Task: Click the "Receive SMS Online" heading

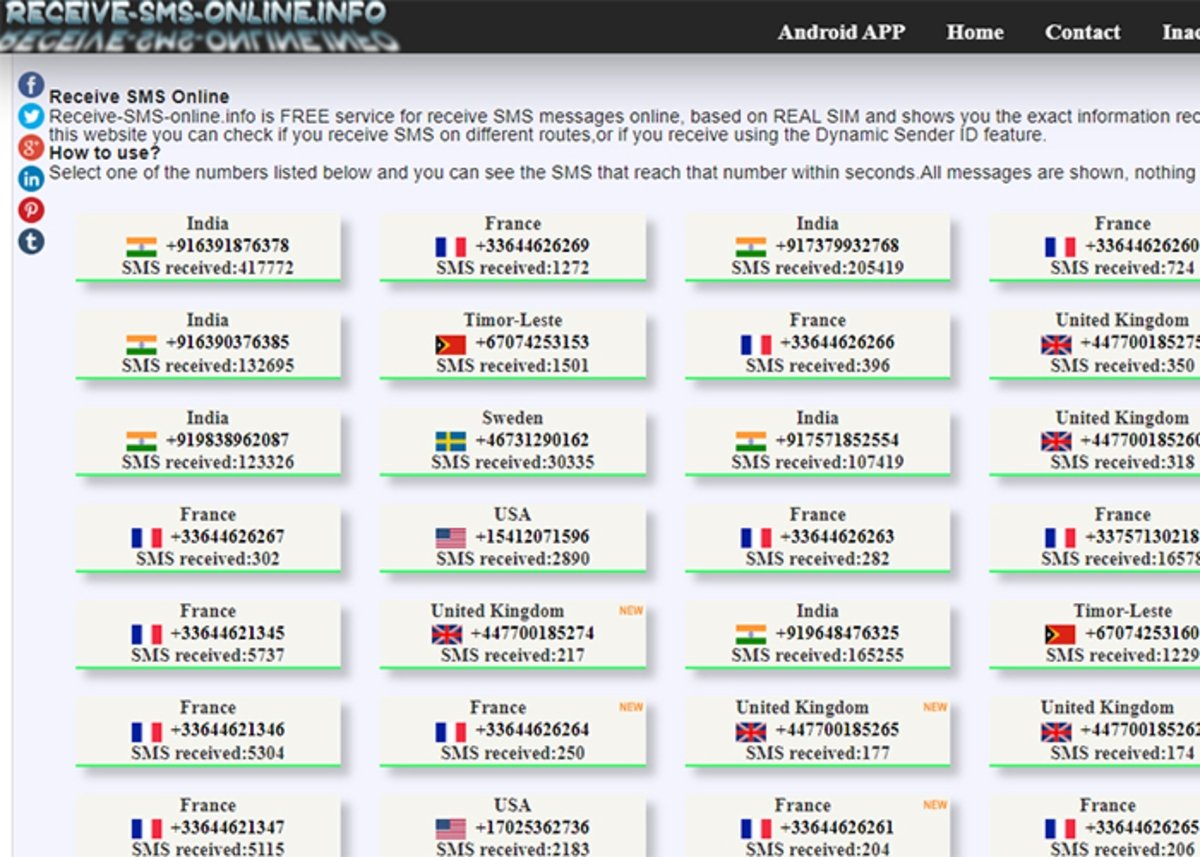Action: (139, 97)
